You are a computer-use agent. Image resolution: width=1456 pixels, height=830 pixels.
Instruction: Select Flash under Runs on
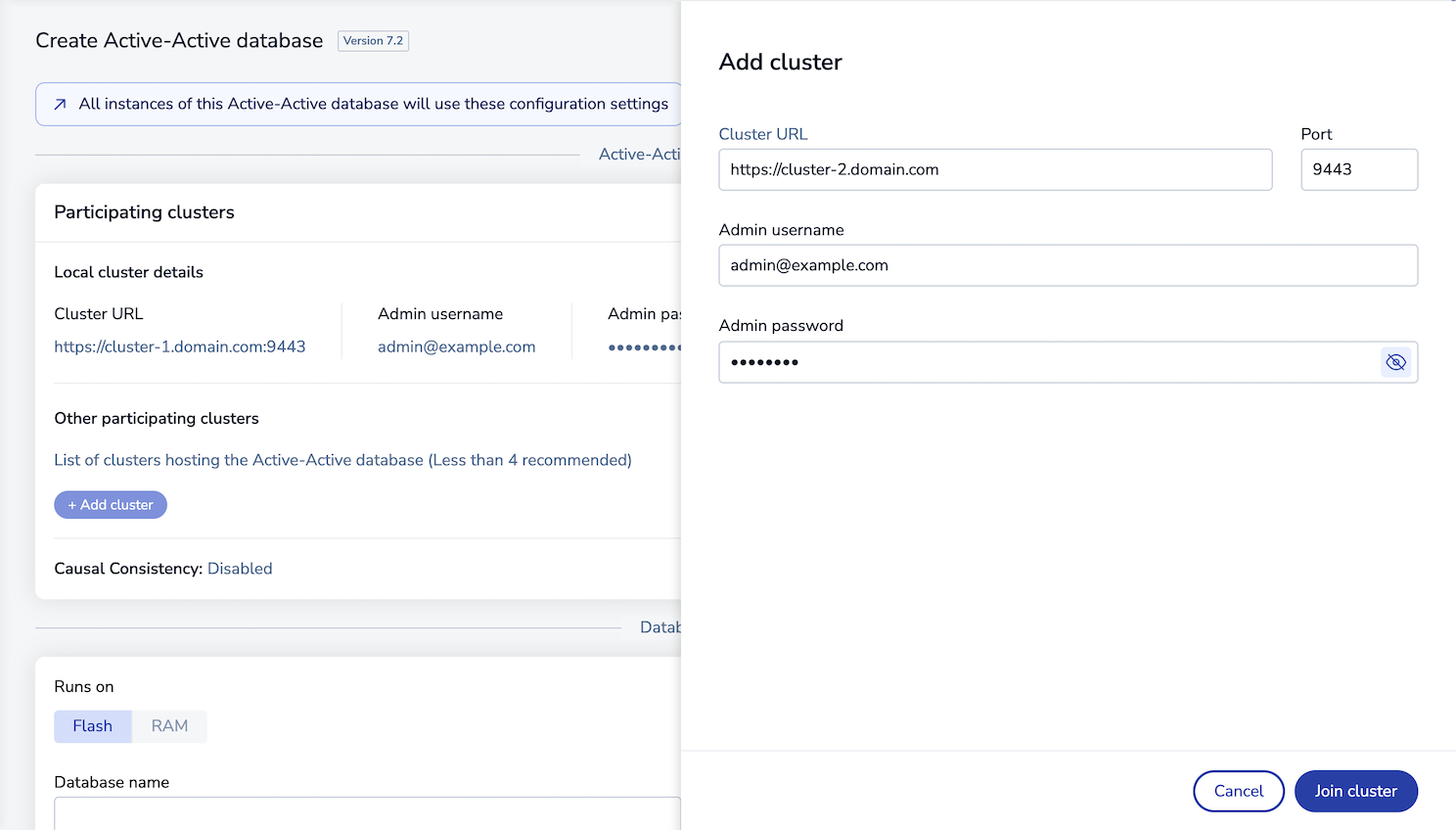click(93, 726)
